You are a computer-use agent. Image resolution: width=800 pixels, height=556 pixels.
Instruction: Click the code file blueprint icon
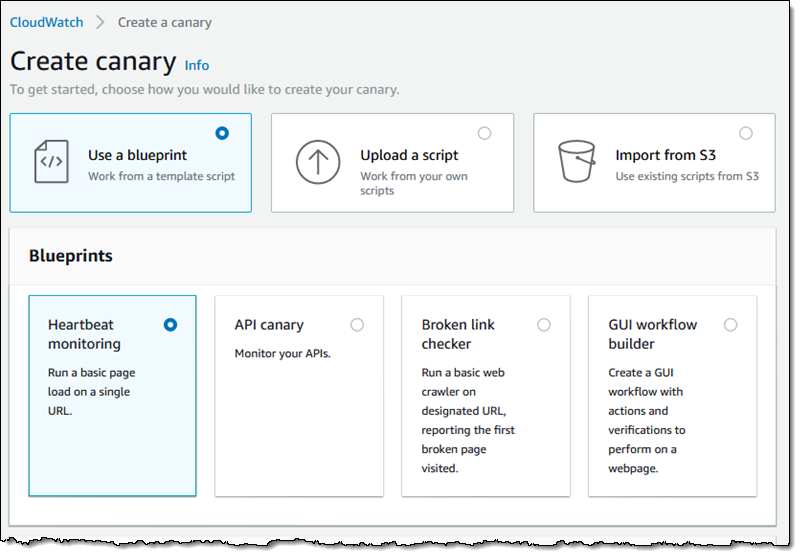pyautogui.click(x=51, y=162)
